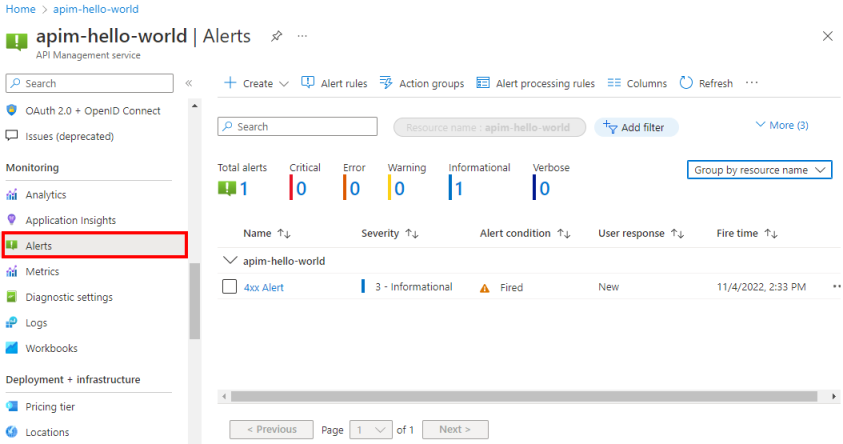Expand More (3) filters
The image size is (843, 444).
point(782,125)
